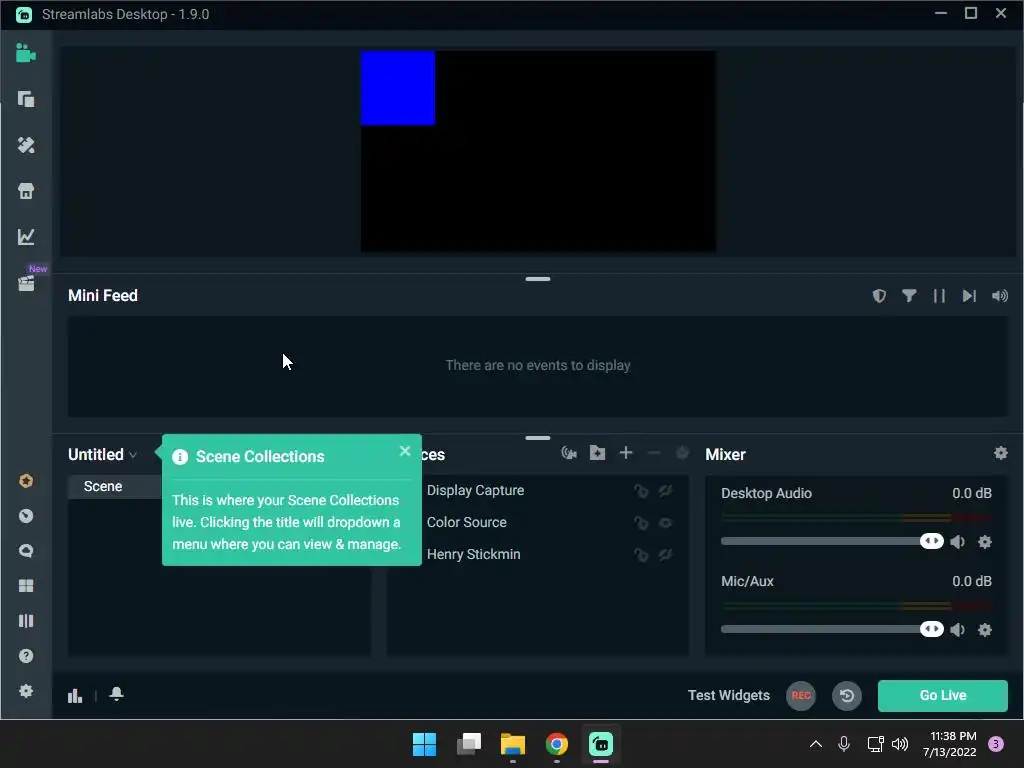The image size is (1024, 768).
Task: Open the App Store sidebar icon
Action: [x=25, y=191]
